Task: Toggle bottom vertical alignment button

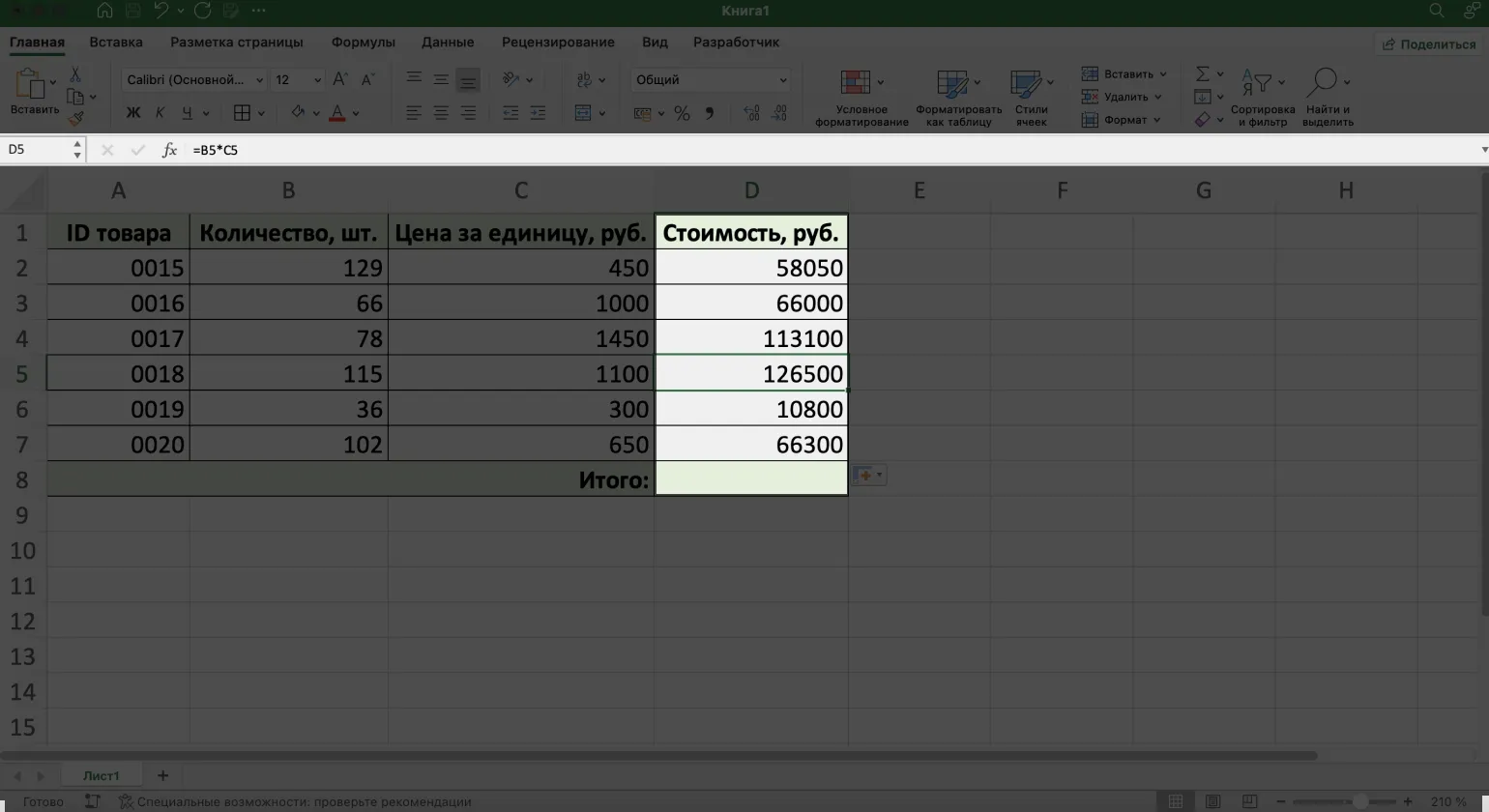Action: (x=468, y=80)
